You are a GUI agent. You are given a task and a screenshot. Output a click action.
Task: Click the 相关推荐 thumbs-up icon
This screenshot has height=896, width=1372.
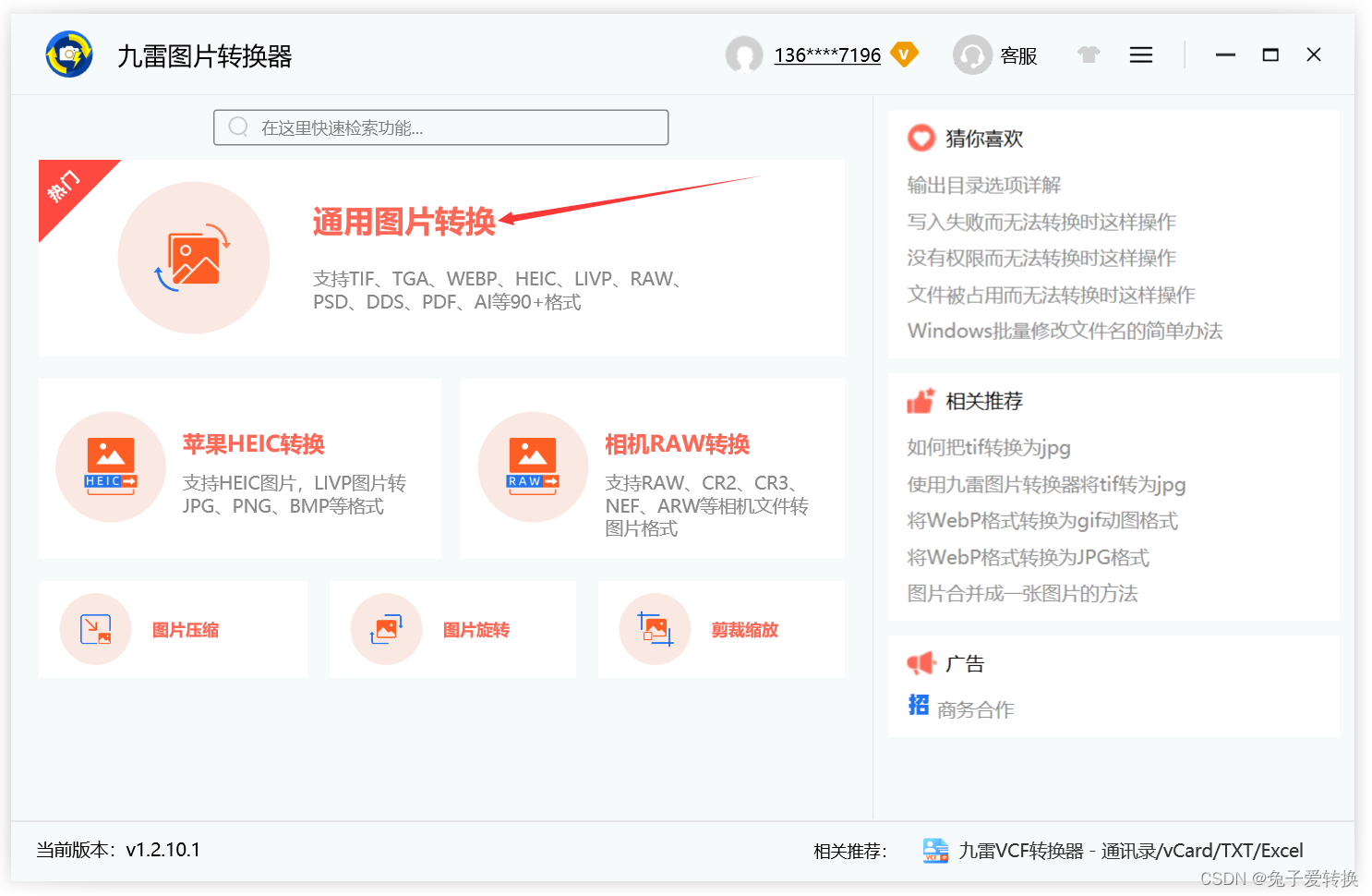click(921, 401)
